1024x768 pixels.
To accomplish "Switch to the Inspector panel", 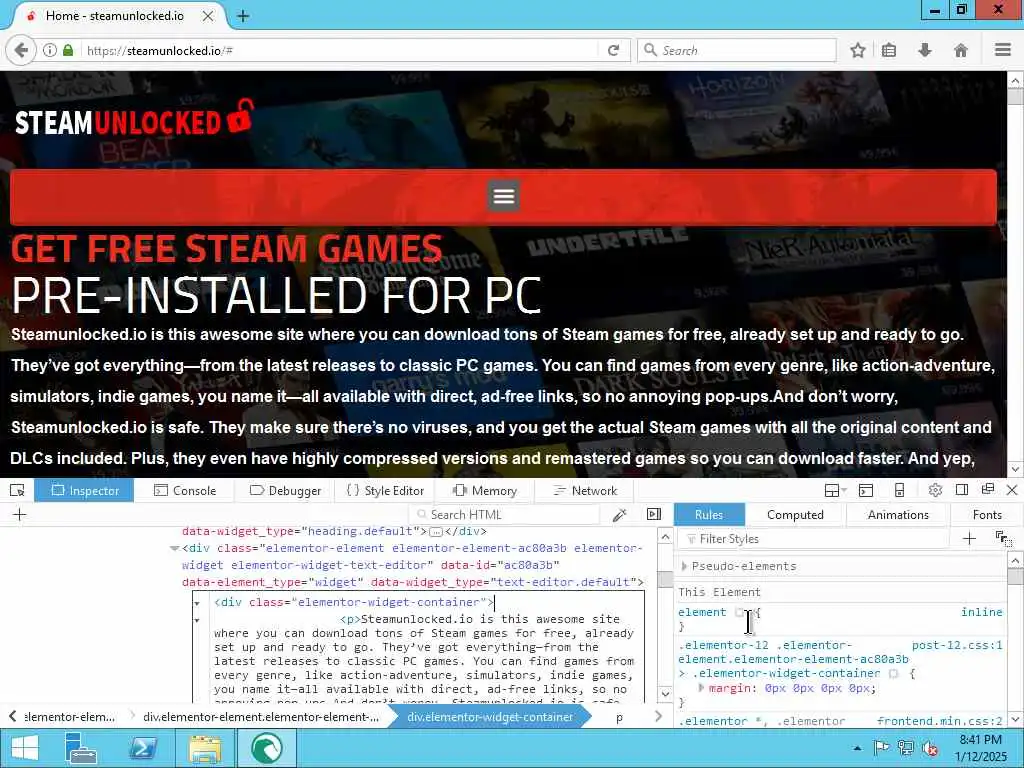I will click(84, 490).
